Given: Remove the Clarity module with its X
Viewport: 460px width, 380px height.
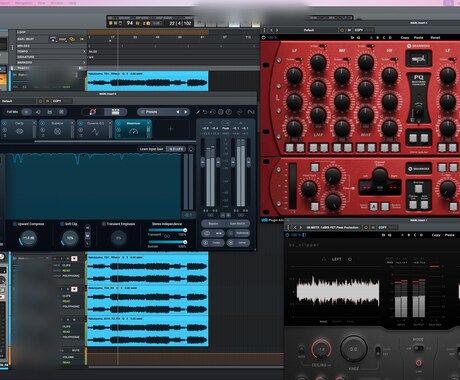Looking at the screenshot, I should click(x=34, y=123).
